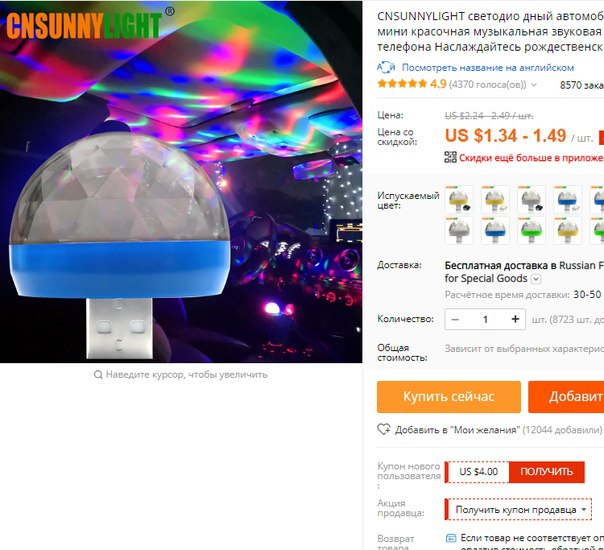Decrease quantity with the minus button
Image resolution: width=604 pixels, height=550 pixels.
(455, 319)
